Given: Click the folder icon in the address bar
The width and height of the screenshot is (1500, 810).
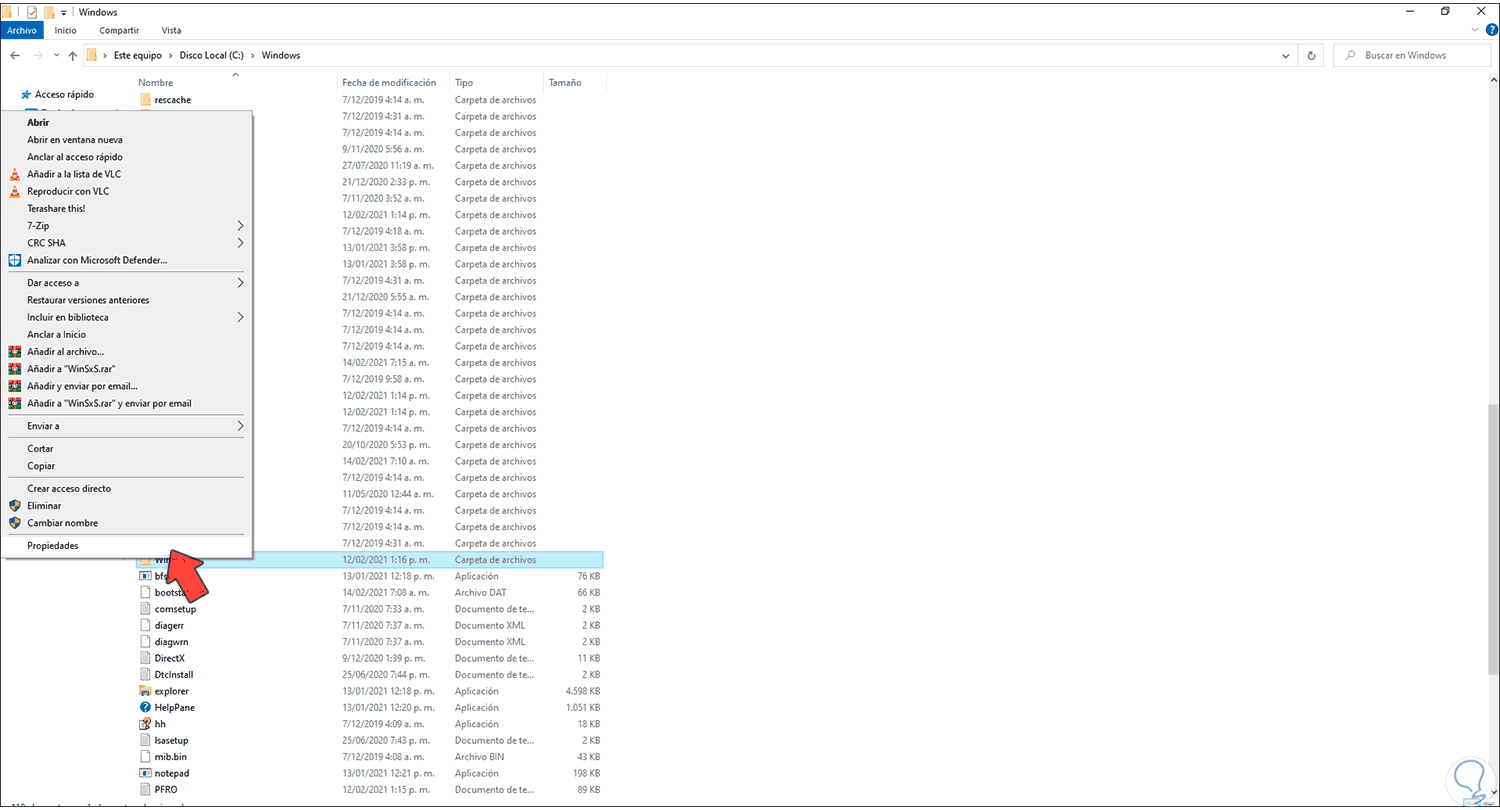Looking at the screenshot, I should click(93, 55).
